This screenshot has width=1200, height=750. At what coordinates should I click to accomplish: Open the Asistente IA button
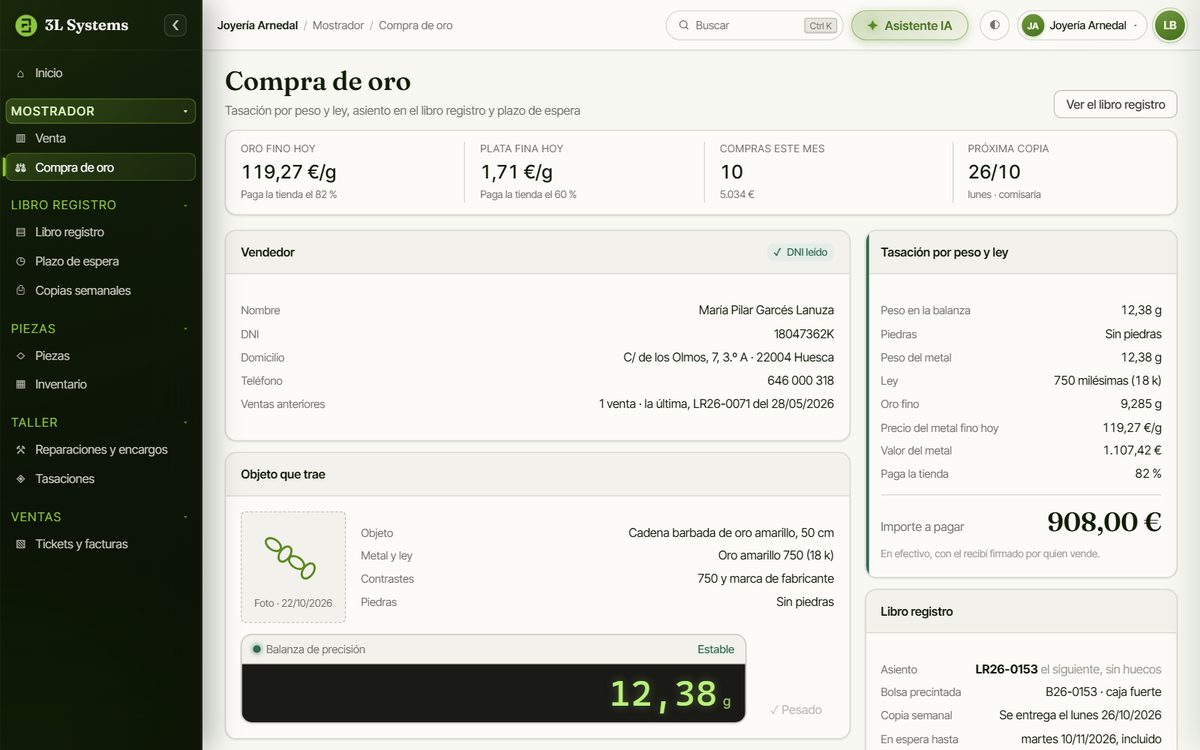click(910, 25)
